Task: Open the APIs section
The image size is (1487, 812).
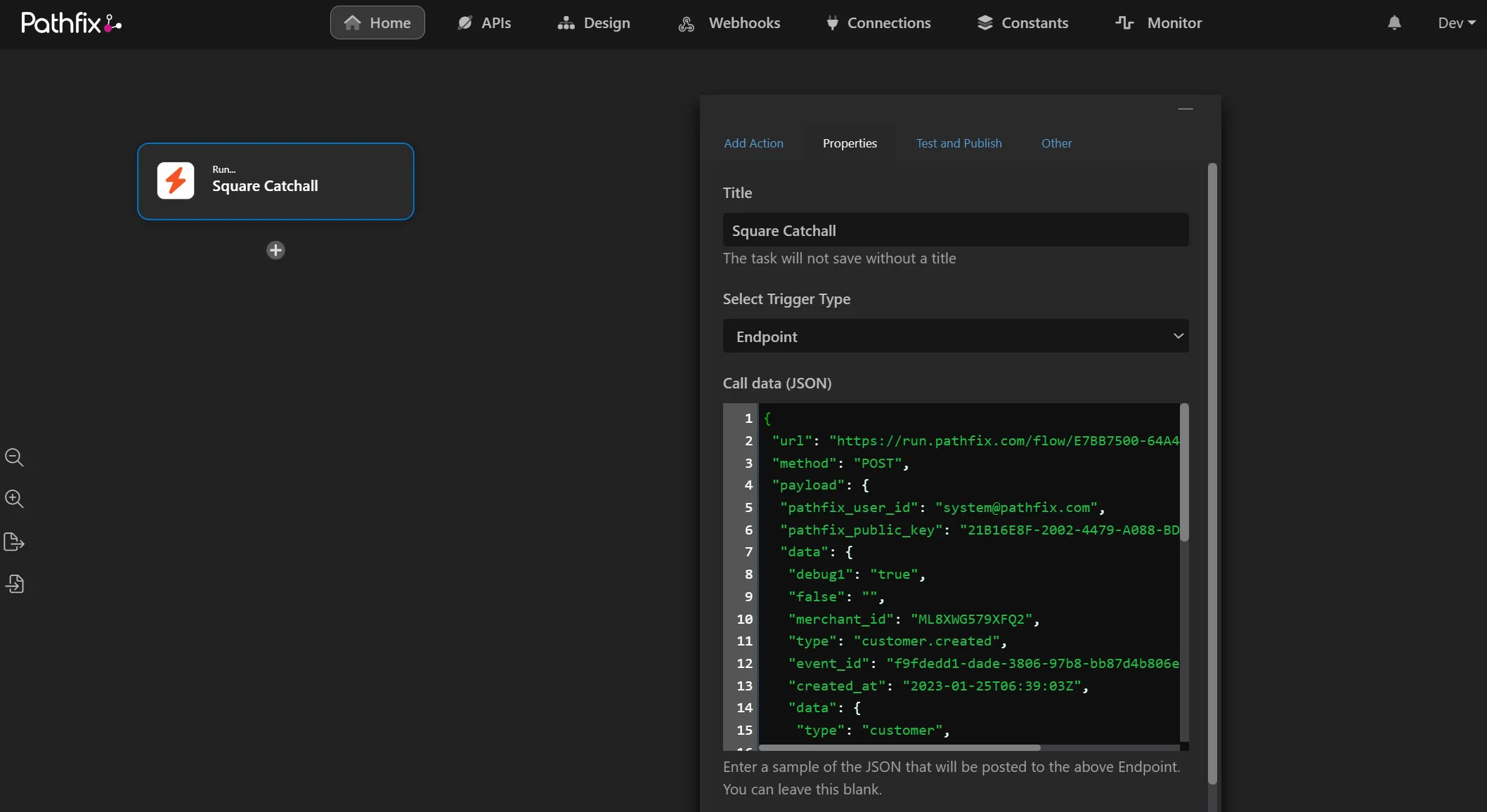Action: click(484, 22)
